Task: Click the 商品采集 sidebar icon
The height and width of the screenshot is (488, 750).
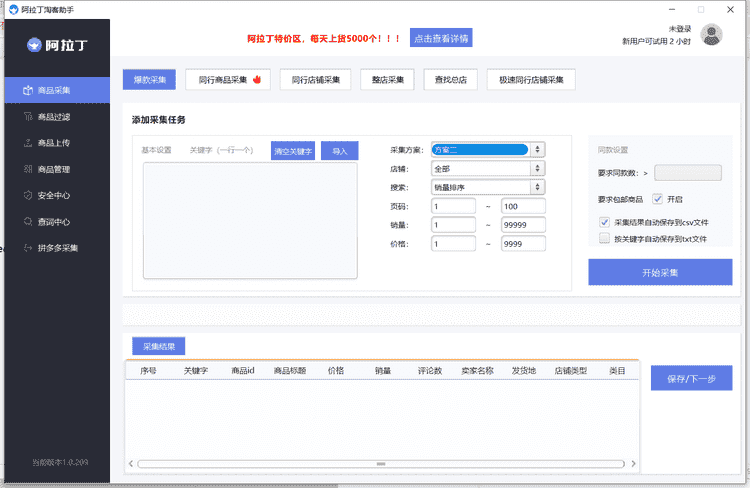Action: coord(28,90)
